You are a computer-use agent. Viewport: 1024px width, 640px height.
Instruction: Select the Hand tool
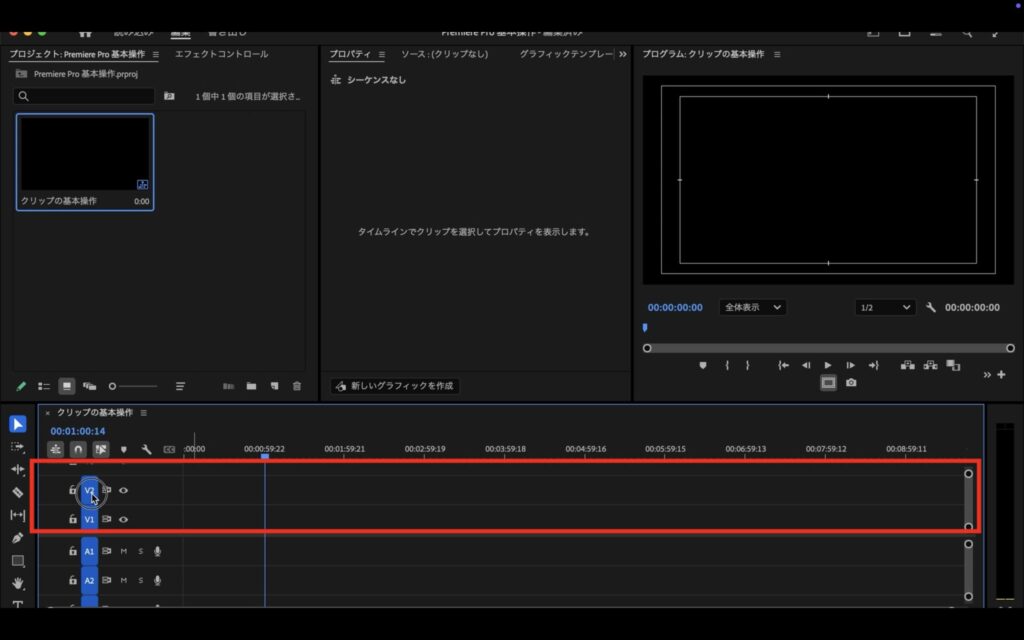(x=18, y=583)
